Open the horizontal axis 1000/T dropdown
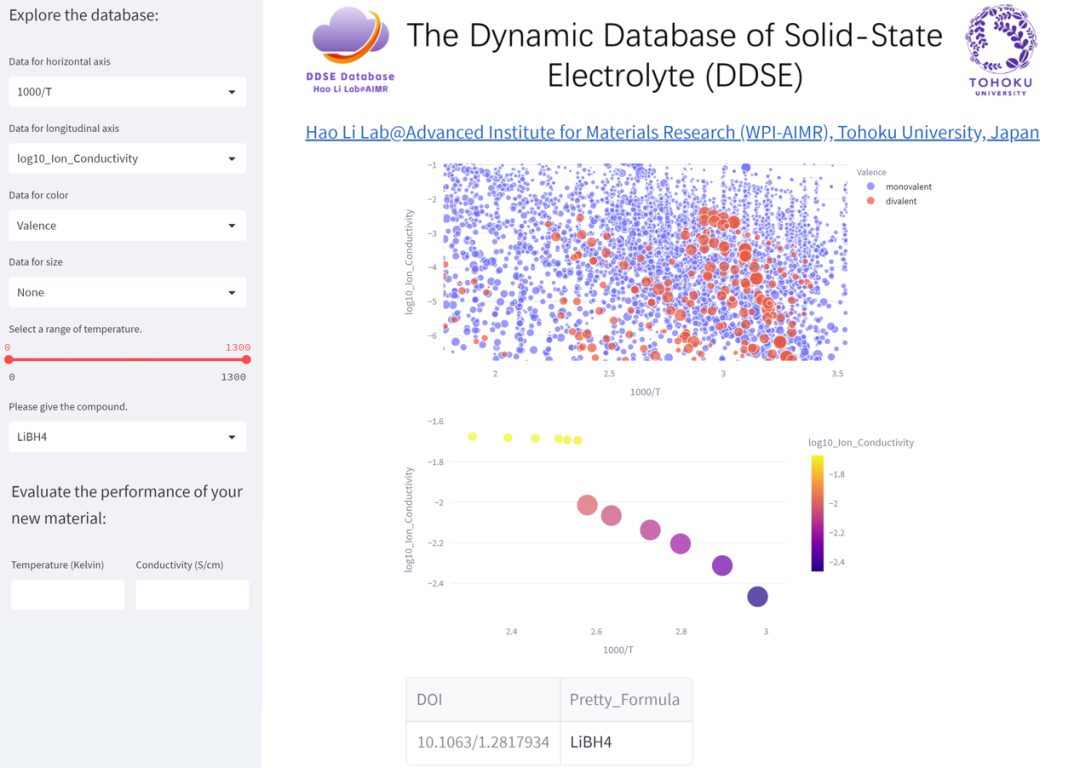The height and width of the screenshot is (768, 1080). click(127, 92)
